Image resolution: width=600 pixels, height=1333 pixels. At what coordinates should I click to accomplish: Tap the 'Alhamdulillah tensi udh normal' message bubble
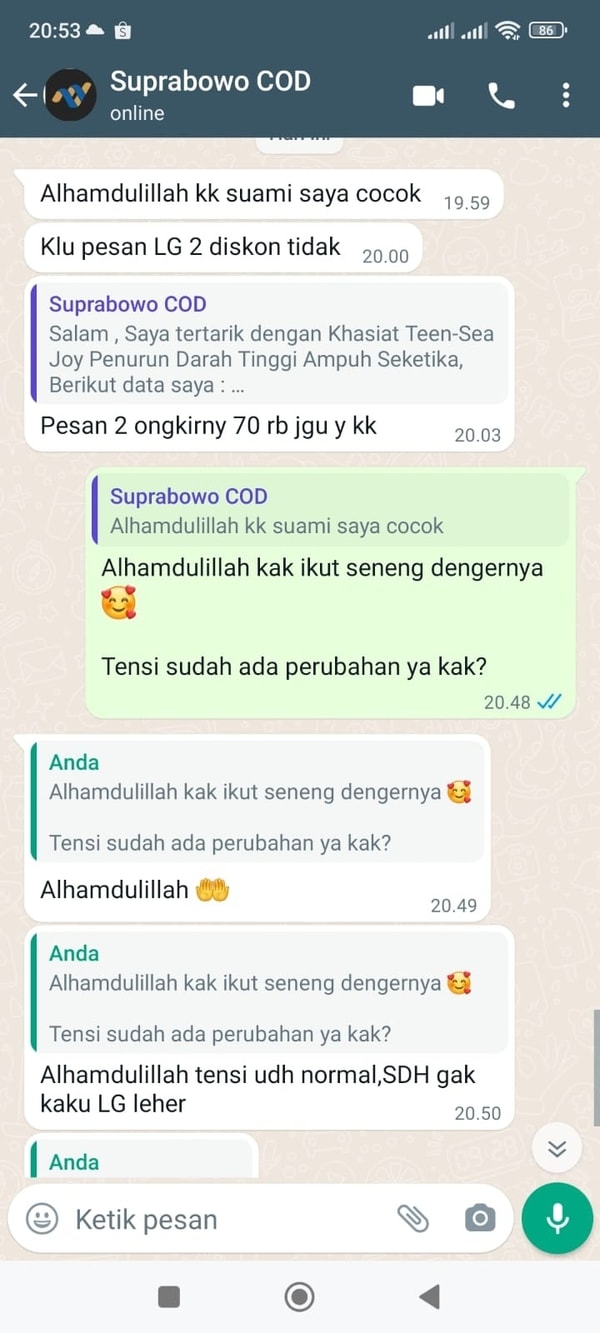click(269, 1029)
